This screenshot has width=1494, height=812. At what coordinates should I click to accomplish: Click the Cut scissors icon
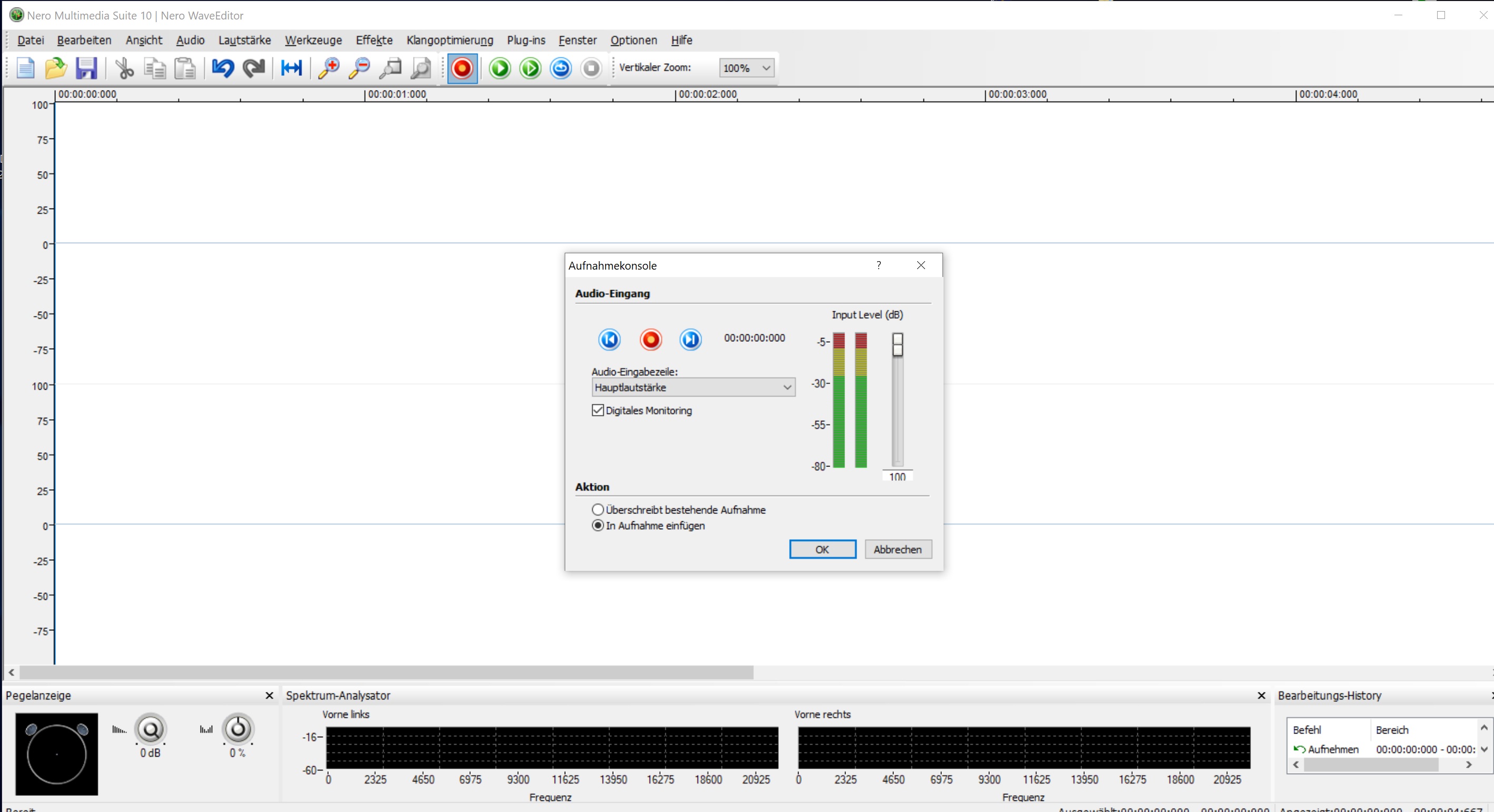click(123, 68)
